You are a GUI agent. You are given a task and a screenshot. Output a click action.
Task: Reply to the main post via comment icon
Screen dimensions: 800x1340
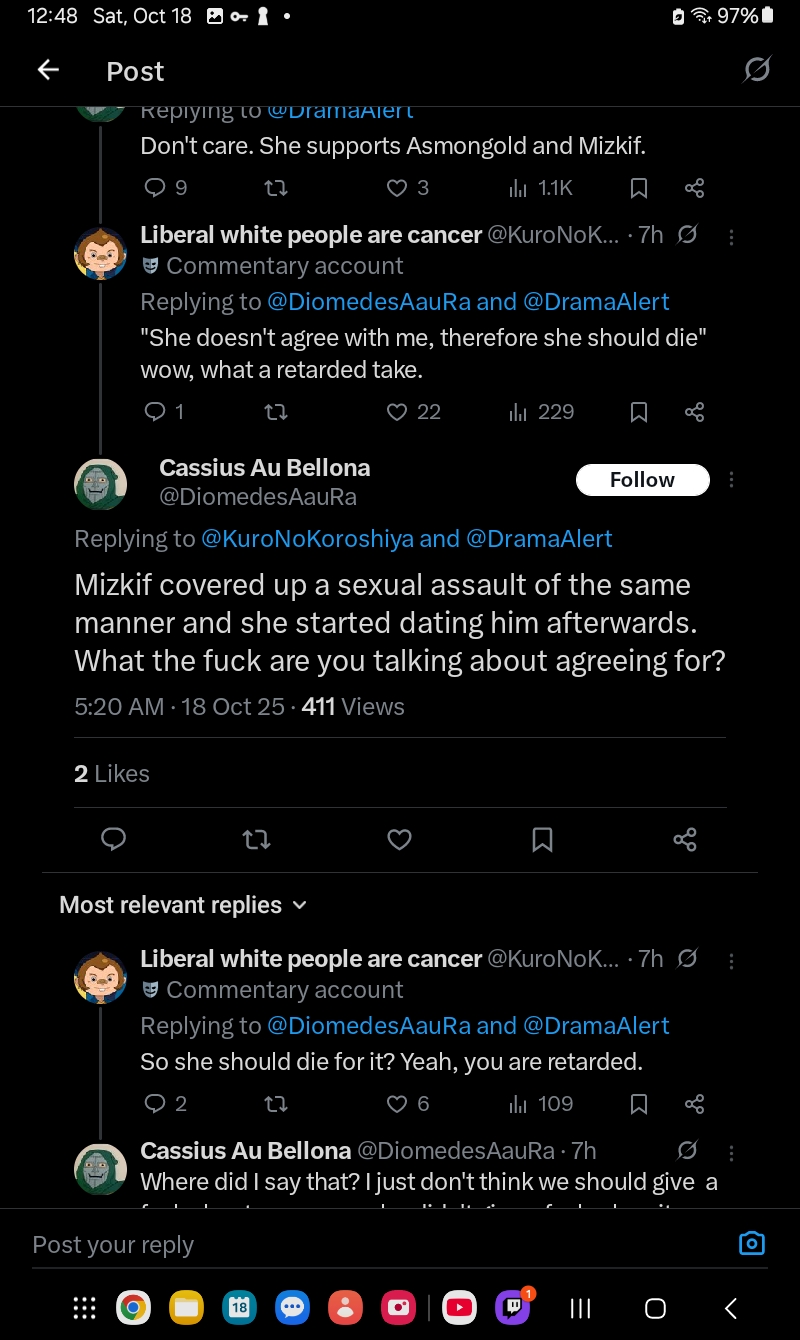(x=114, y=839)
